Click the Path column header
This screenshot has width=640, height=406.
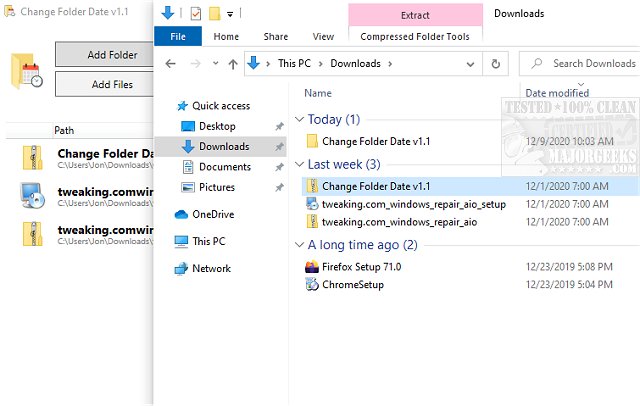(64, 131)
